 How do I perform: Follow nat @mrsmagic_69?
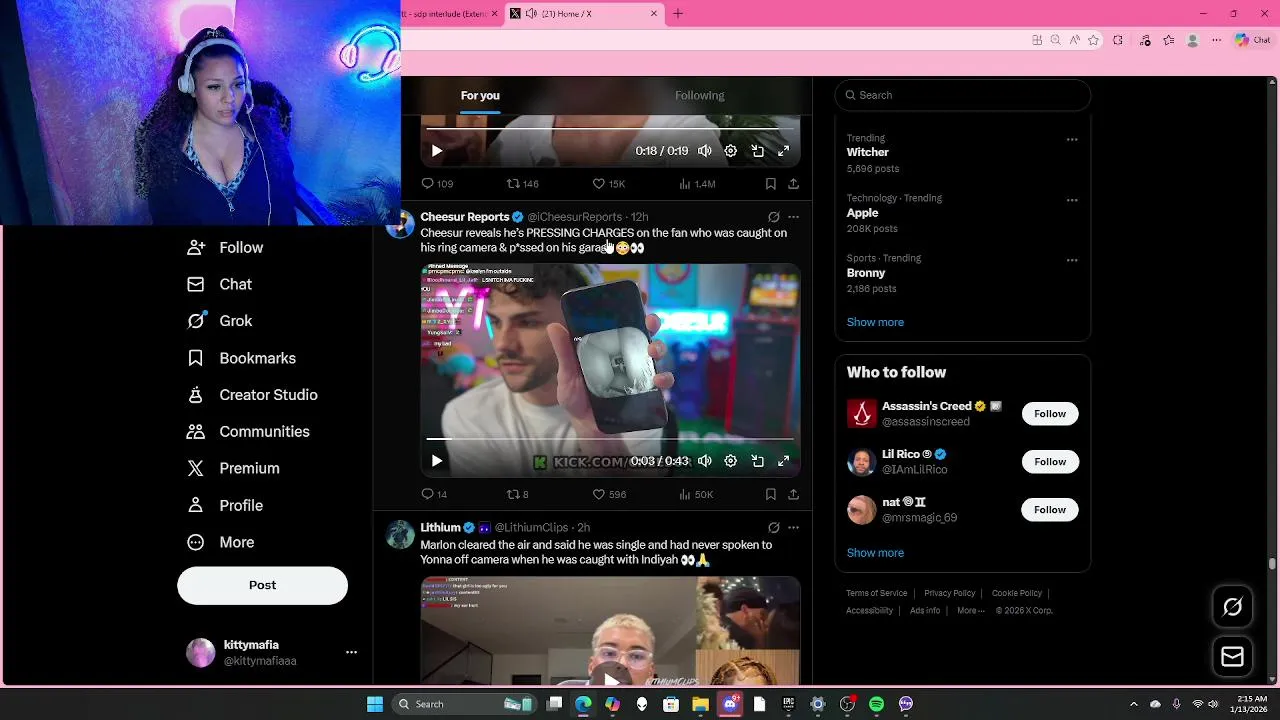point(1050,509)
